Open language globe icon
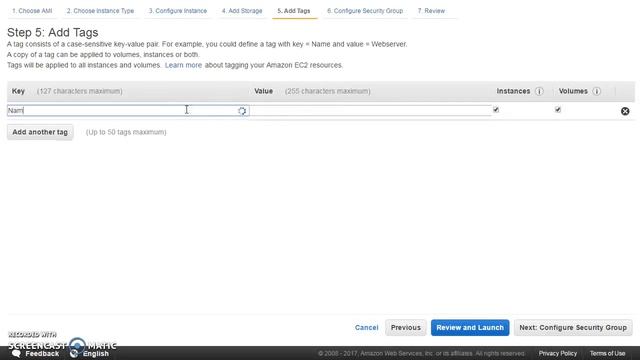The image size is (640, 360). pyautogui.click(x=74, y=353)
